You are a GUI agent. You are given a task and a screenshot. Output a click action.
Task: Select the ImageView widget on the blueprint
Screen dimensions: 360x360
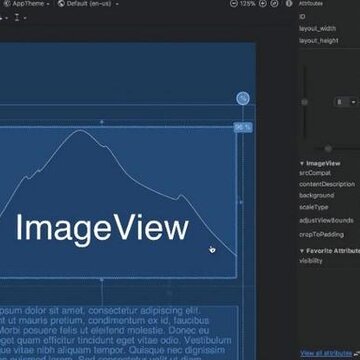click(117, 202)
